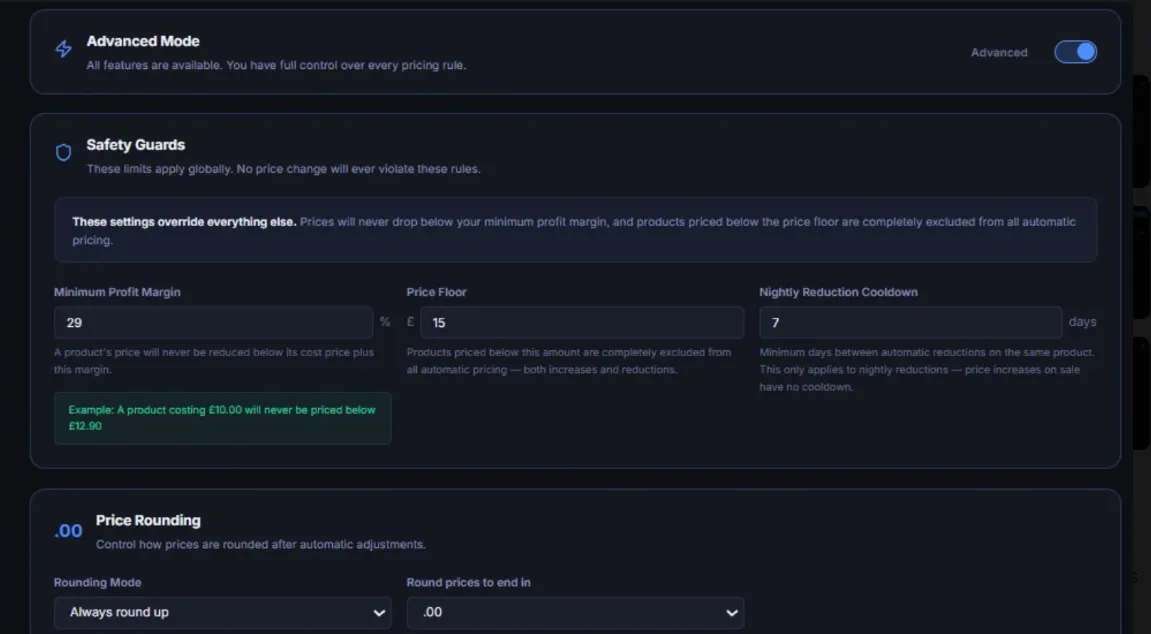The width and height of the screenshot is (1151, 634).
Task: Click the green £12.90 example box
Action: (x=222, y=418)
